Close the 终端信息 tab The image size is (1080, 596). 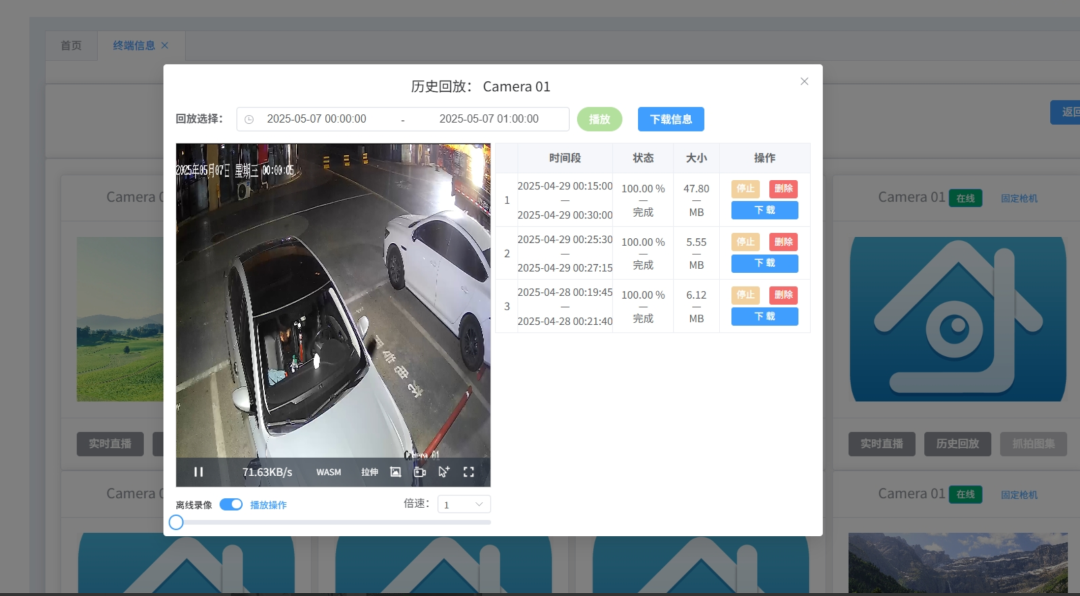[x=165, y=46]
